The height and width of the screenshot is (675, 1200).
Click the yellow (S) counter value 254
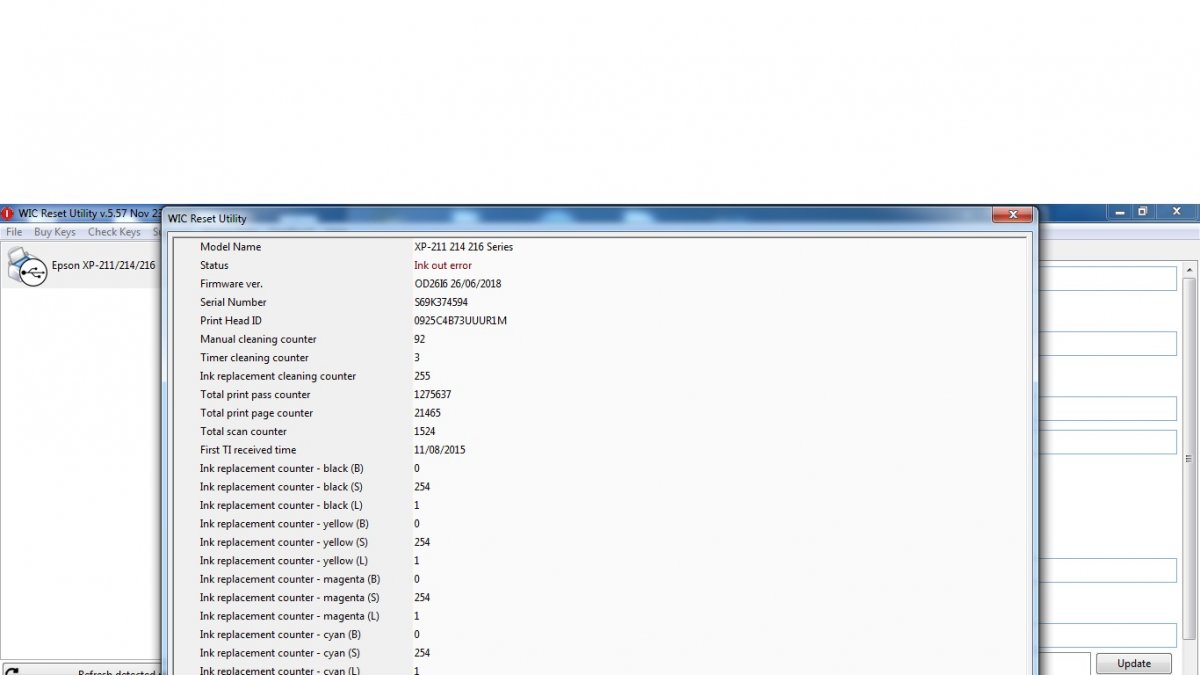423,543
